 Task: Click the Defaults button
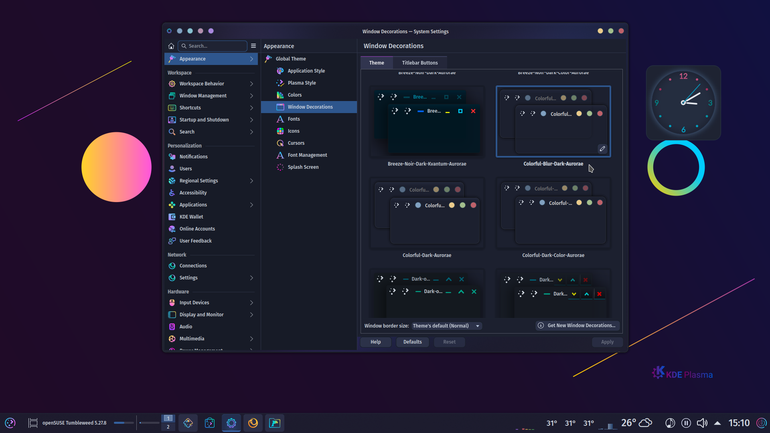coord(412,342)
